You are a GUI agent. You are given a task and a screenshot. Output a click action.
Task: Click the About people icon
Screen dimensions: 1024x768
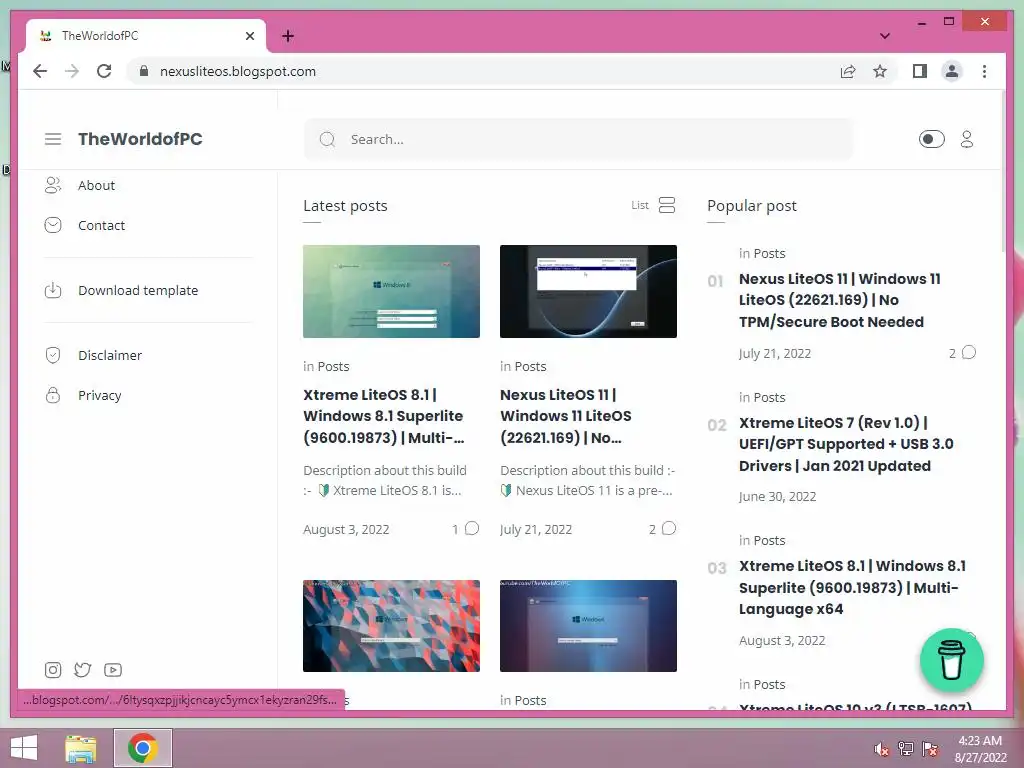click(x=53, y=185)
